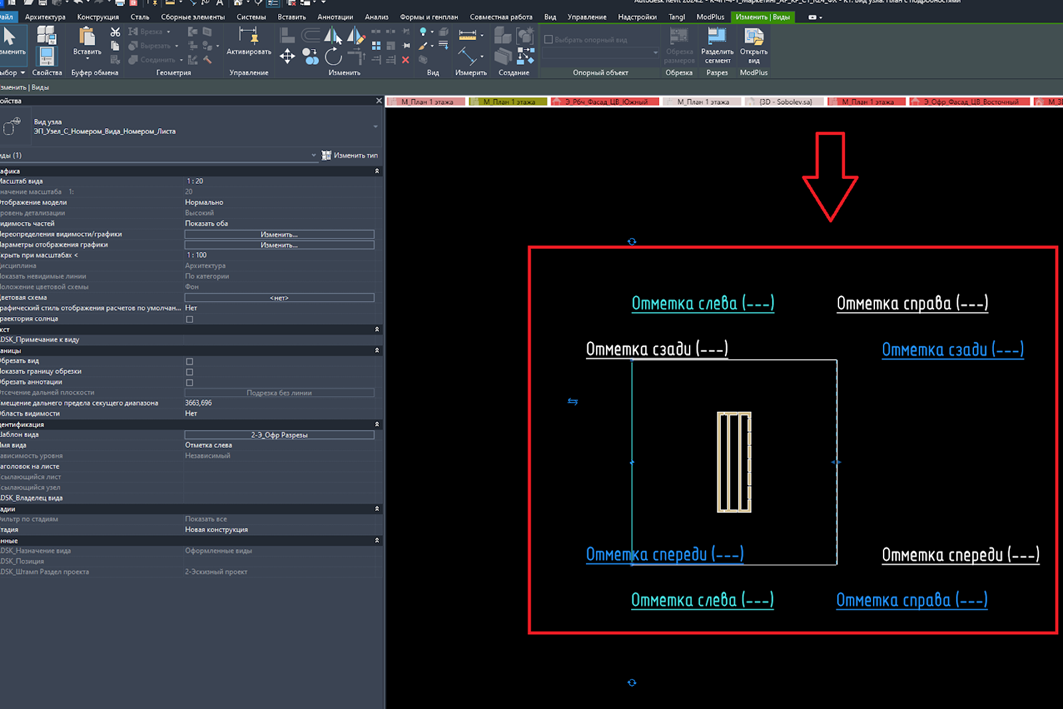
Task: Open the Архитектура ribbon tab
Action: (x=45, y=17)
